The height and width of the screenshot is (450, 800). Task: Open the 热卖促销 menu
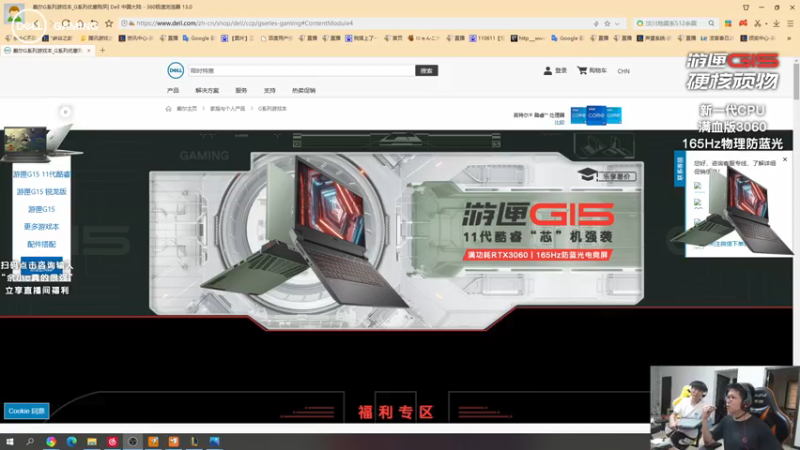[304, 90]
